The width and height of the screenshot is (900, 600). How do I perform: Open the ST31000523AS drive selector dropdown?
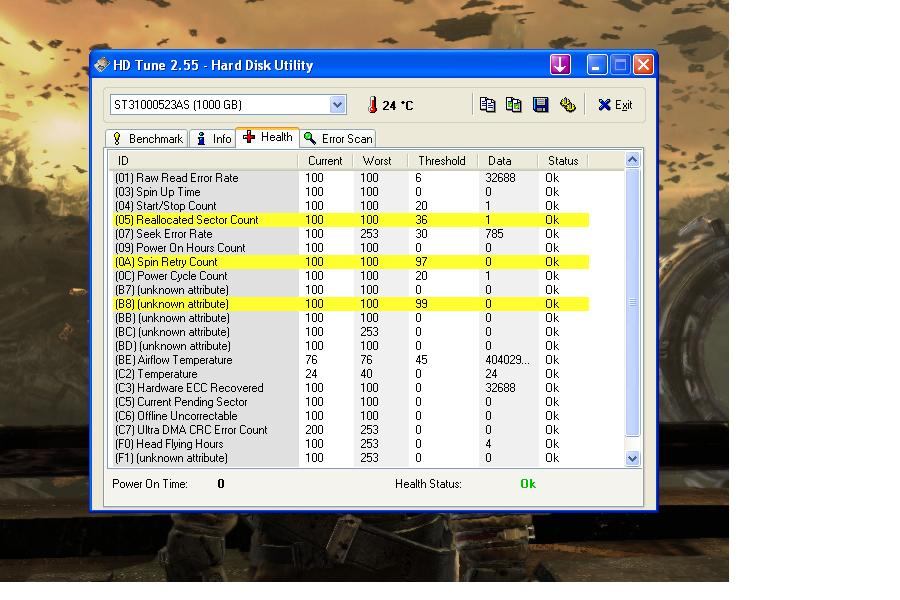338,104
